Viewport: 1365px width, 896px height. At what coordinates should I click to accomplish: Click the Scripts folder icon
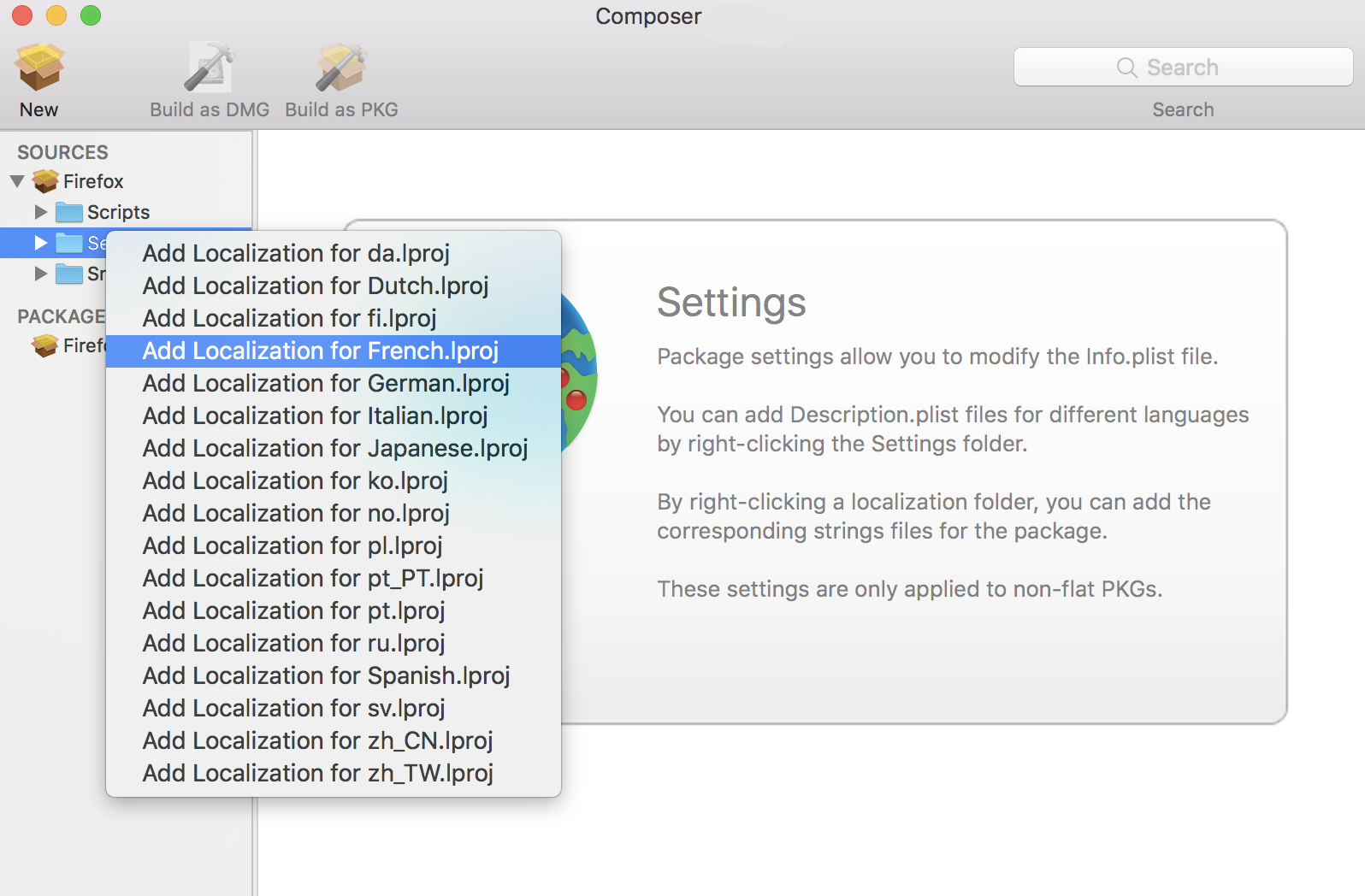(68, 212)
